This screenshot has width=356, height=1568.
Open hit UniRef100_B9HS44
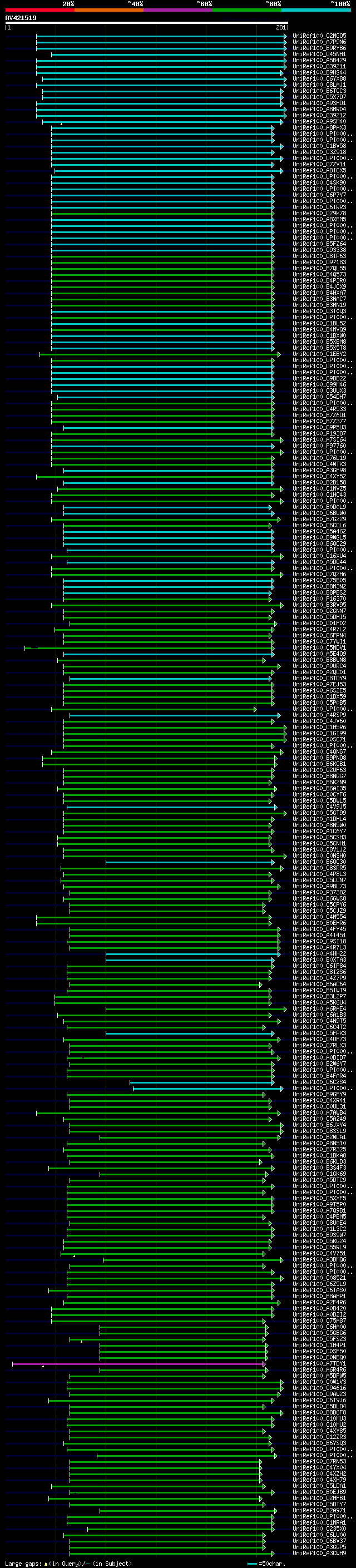(x=319, y=72)
